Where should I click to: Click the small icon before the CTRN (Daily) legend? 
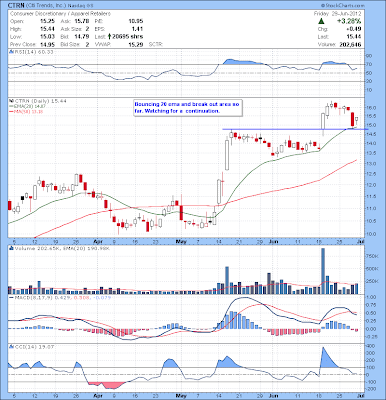point(11,101)
